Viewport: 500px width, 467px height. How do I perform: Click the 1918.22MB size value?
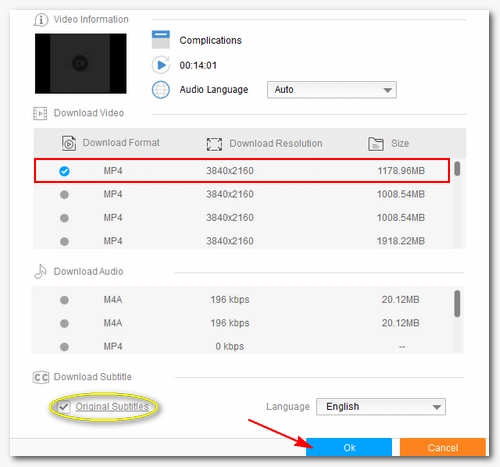pyautogui.click(x=401, y=241)
